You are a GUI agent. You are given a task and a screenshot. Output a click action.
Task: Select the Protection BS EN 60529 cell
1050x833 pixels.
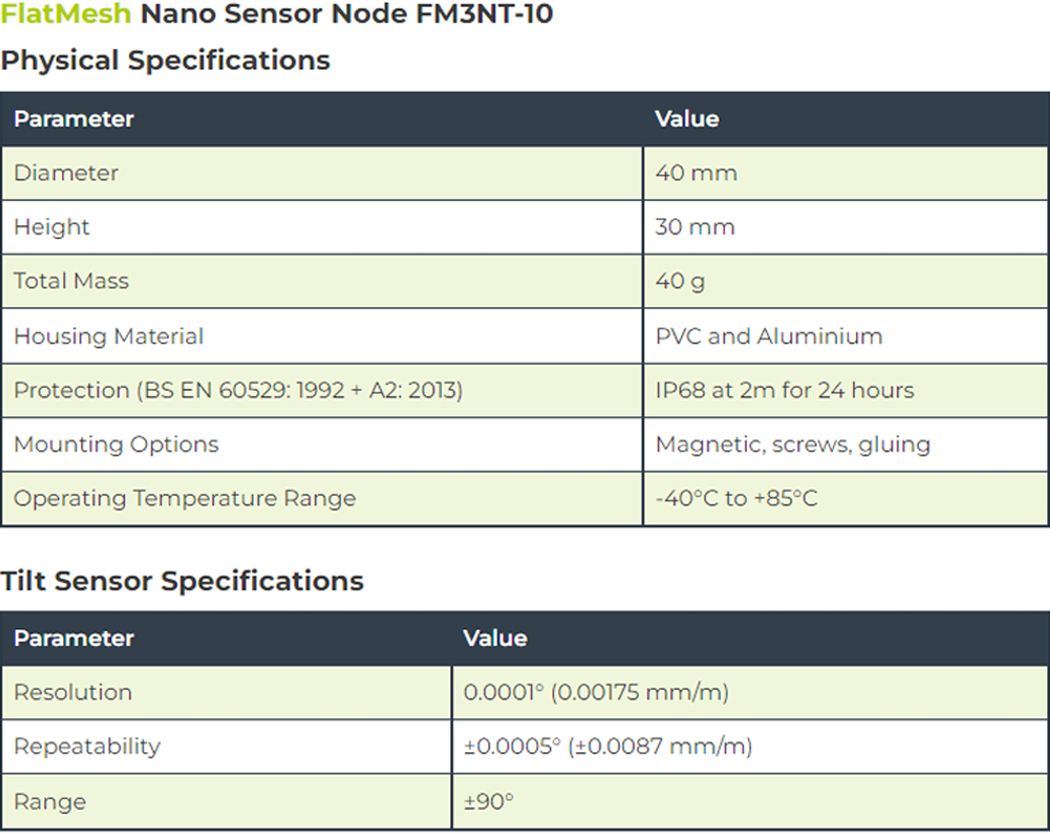[238, 390]
